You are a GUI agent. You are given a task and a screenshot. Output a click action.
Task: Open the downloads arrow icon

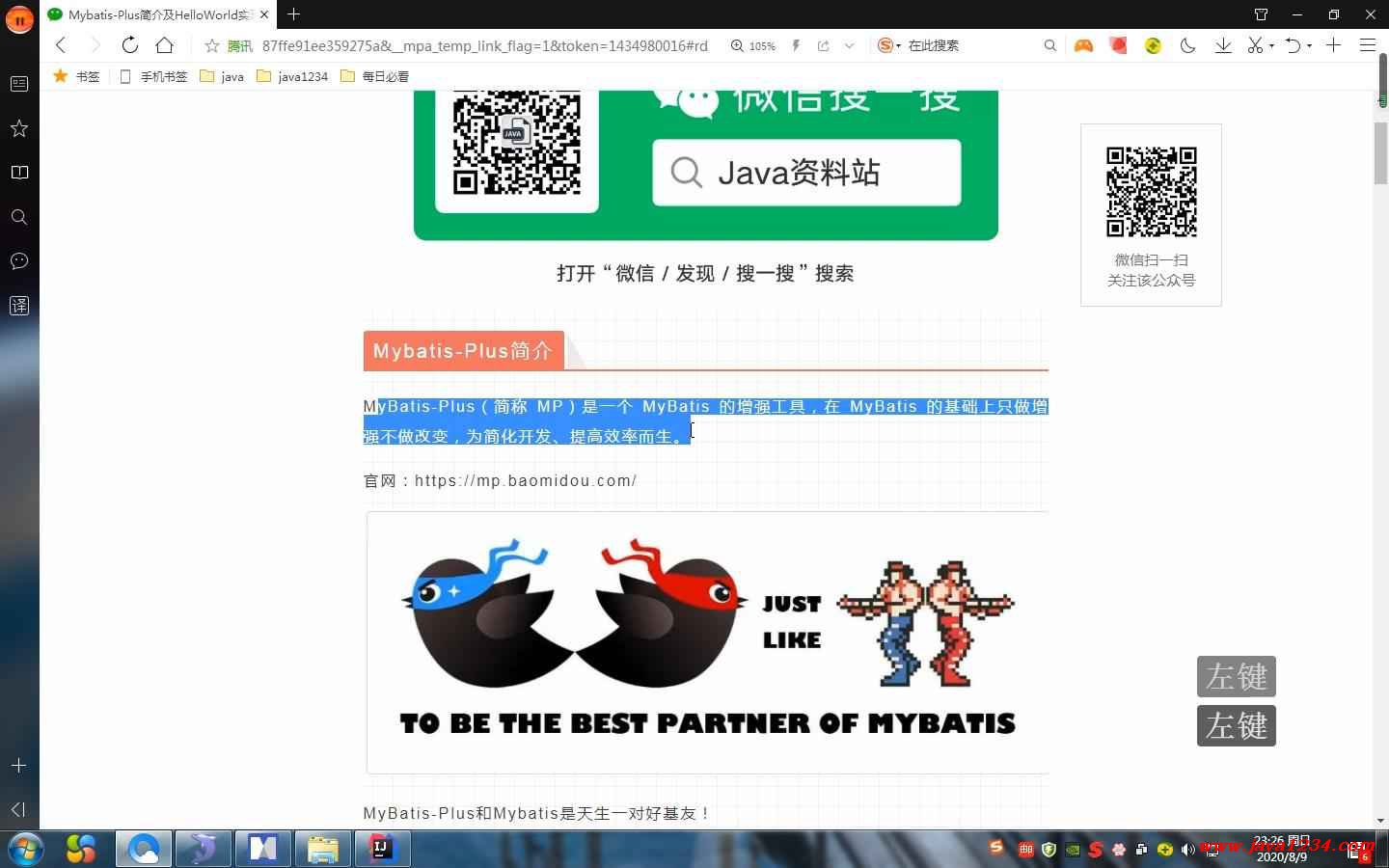pos(1223,45)
